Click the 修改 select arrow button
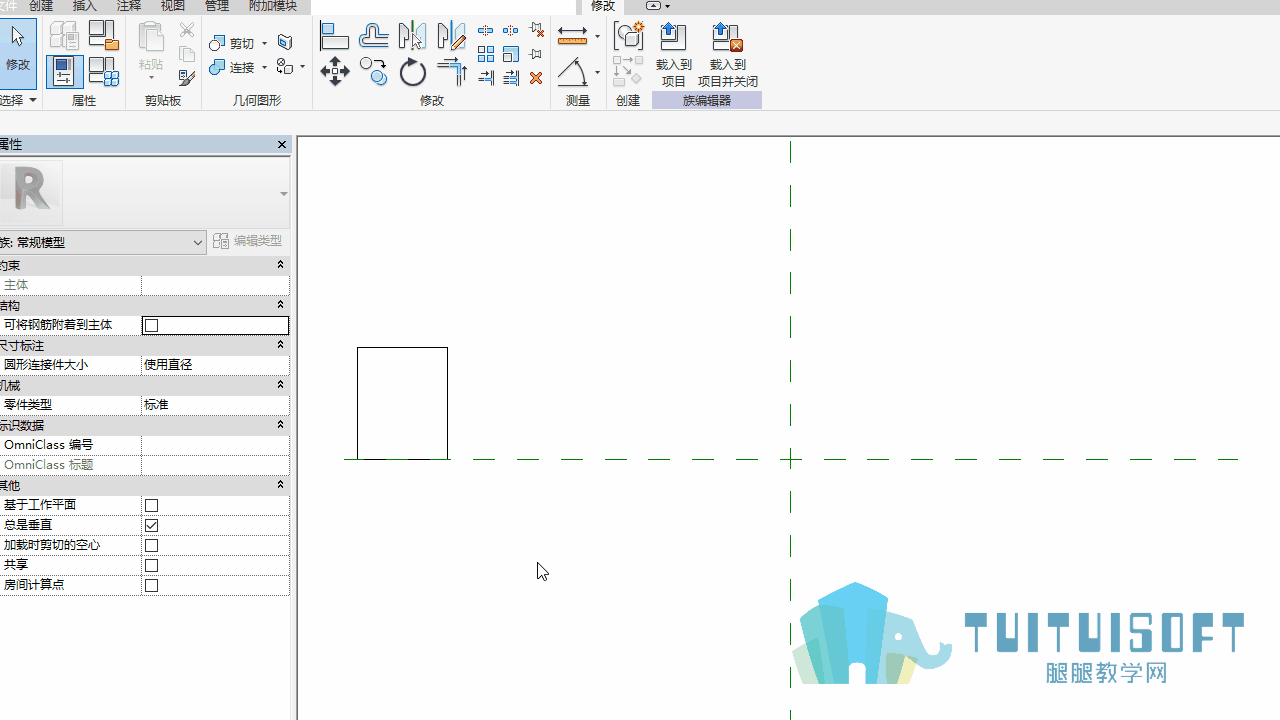The width and height of the screenshot is (1280, 720). [x=17, y=52]
